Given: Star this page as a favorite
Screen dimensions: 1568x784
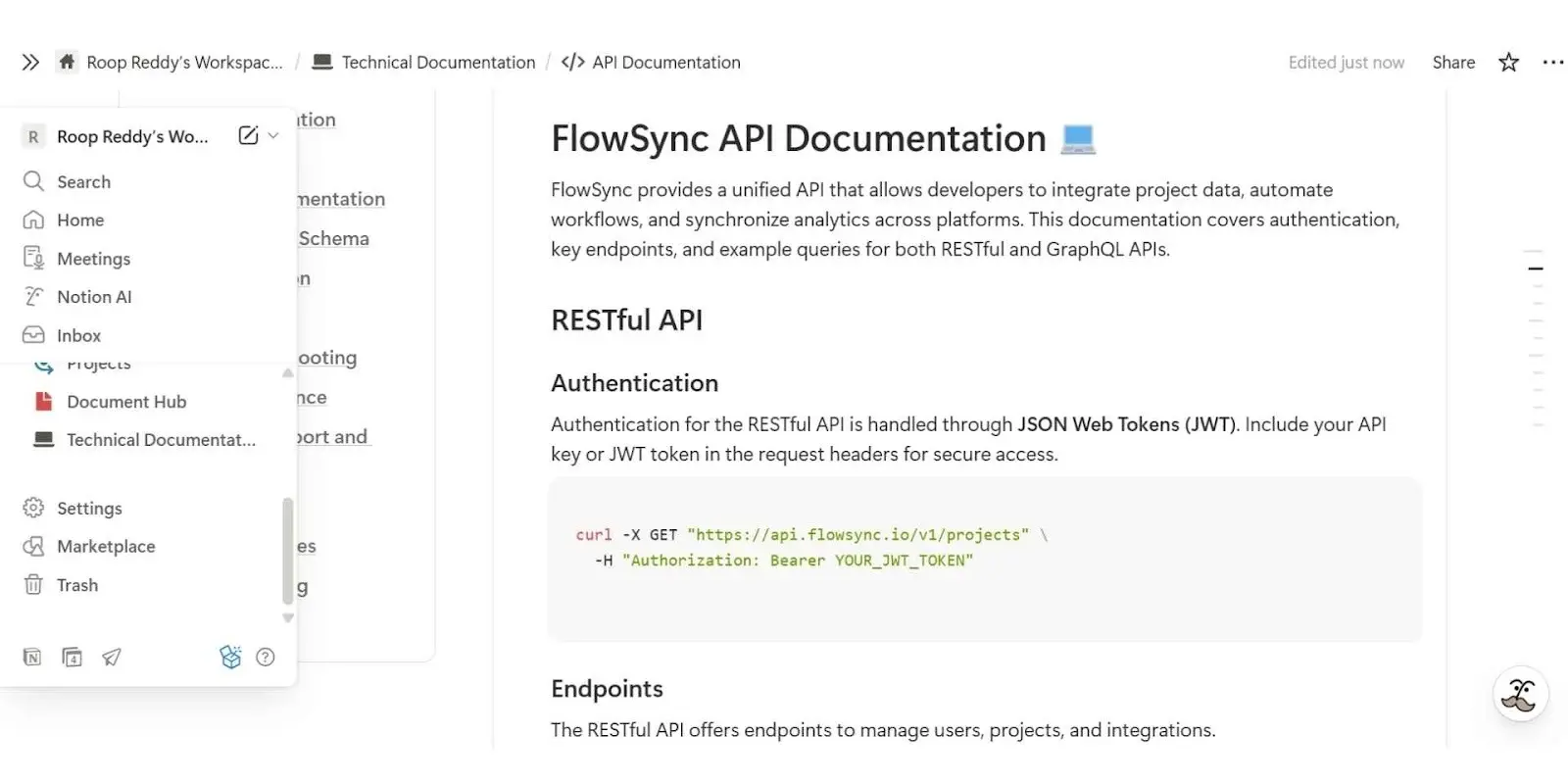Looking at the screenshot, I should 1508,62.
